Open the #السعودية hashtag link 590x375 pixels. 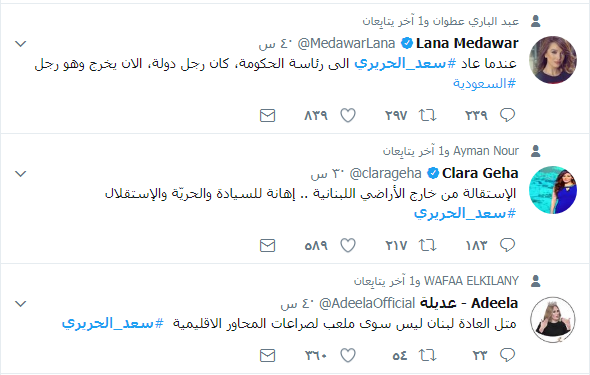pyautogui.click(x=484, y=83)
